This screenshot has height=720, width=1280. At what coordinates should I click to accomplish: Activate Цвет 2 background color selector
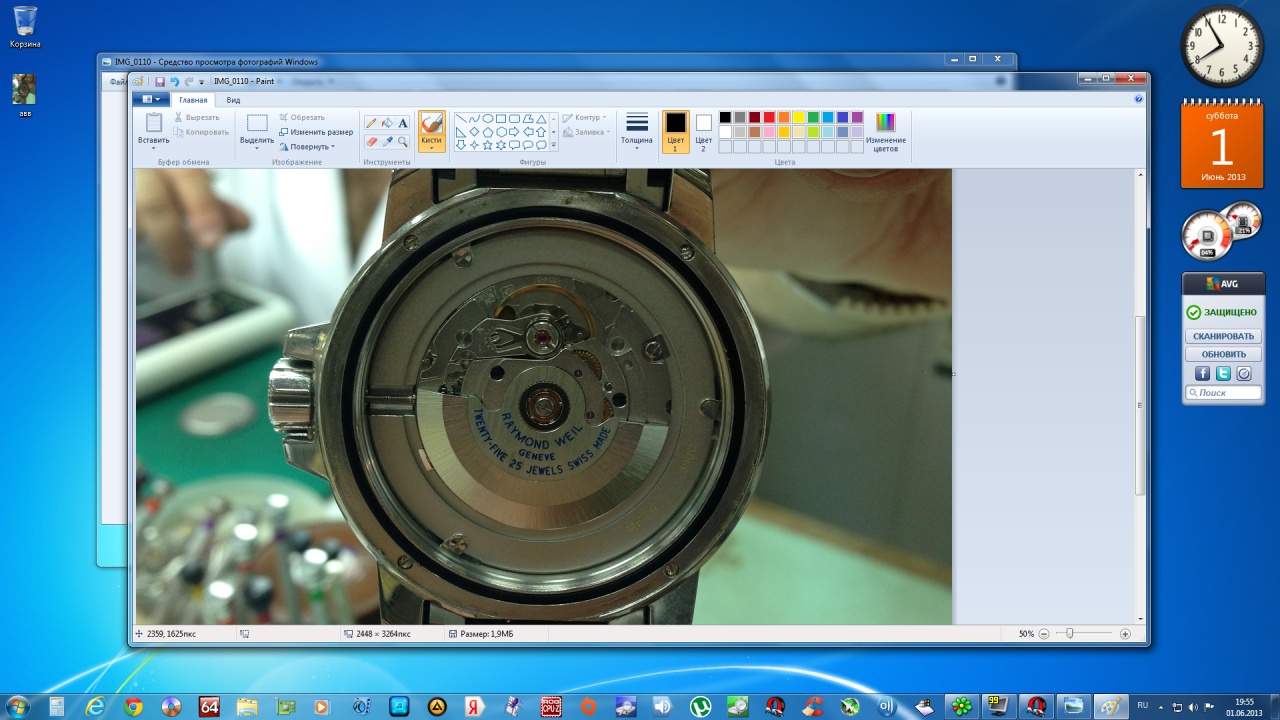point(703,130)
